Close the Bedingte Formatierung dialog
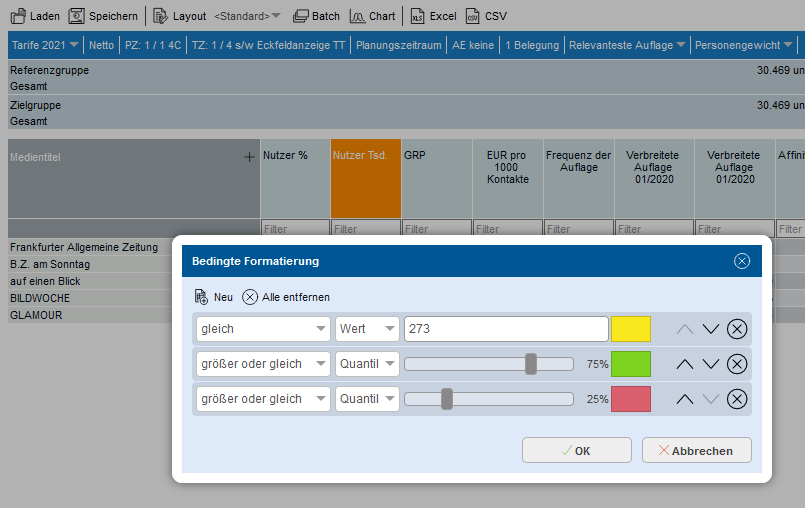 tap(742, 261)
